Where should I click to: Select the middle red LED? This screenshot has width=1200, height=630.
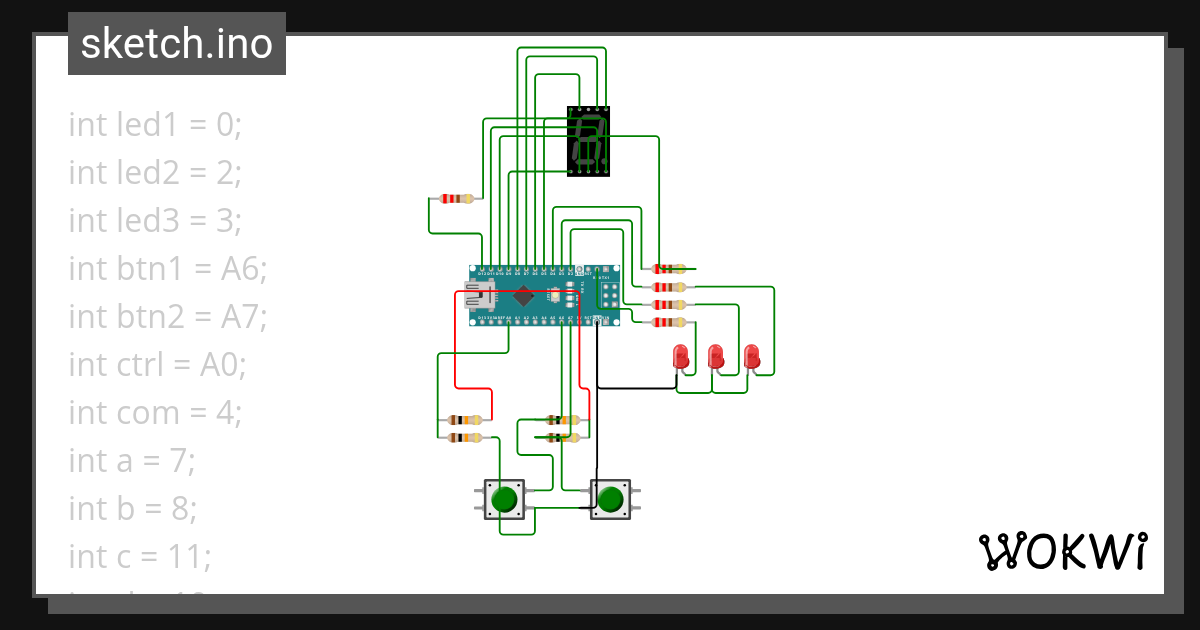coord(716,358)
